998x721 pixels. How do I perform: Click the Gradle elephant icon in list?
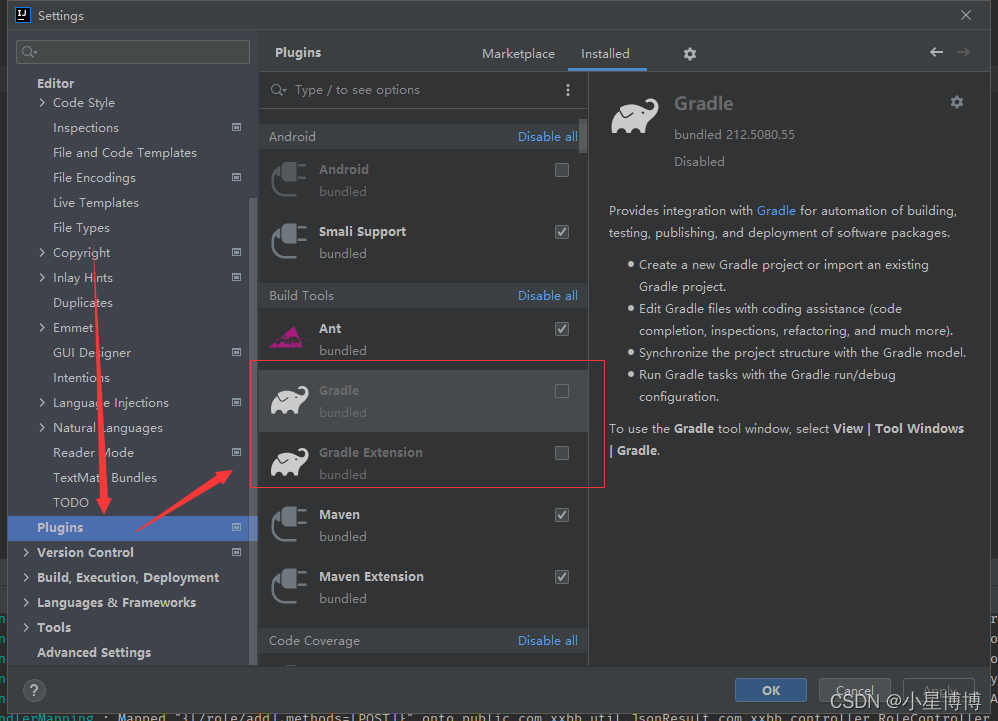(290, 400)
